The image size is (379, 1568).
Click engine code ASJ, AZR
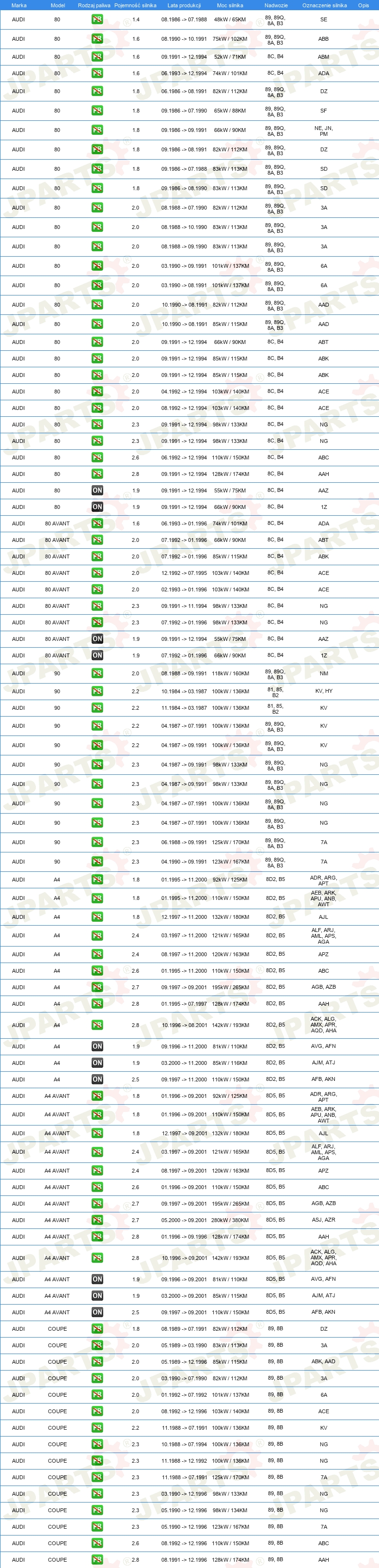(324, 1219)
